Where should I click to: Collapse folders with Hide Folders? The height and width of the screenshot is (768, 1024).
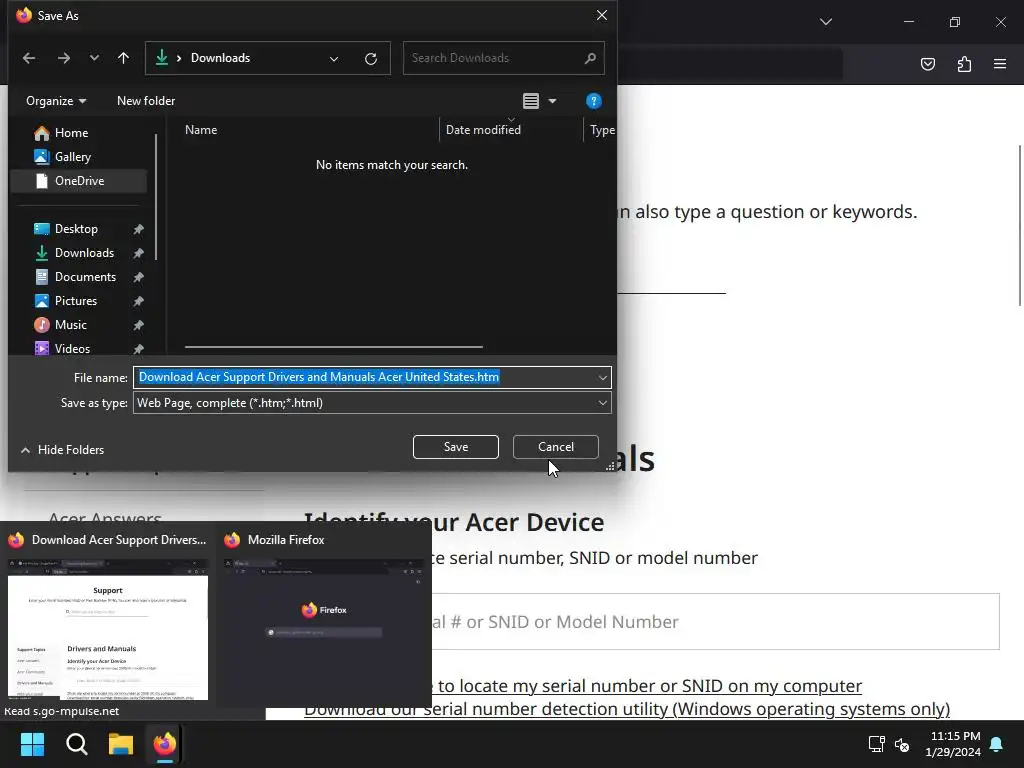(x=63, y=449)
